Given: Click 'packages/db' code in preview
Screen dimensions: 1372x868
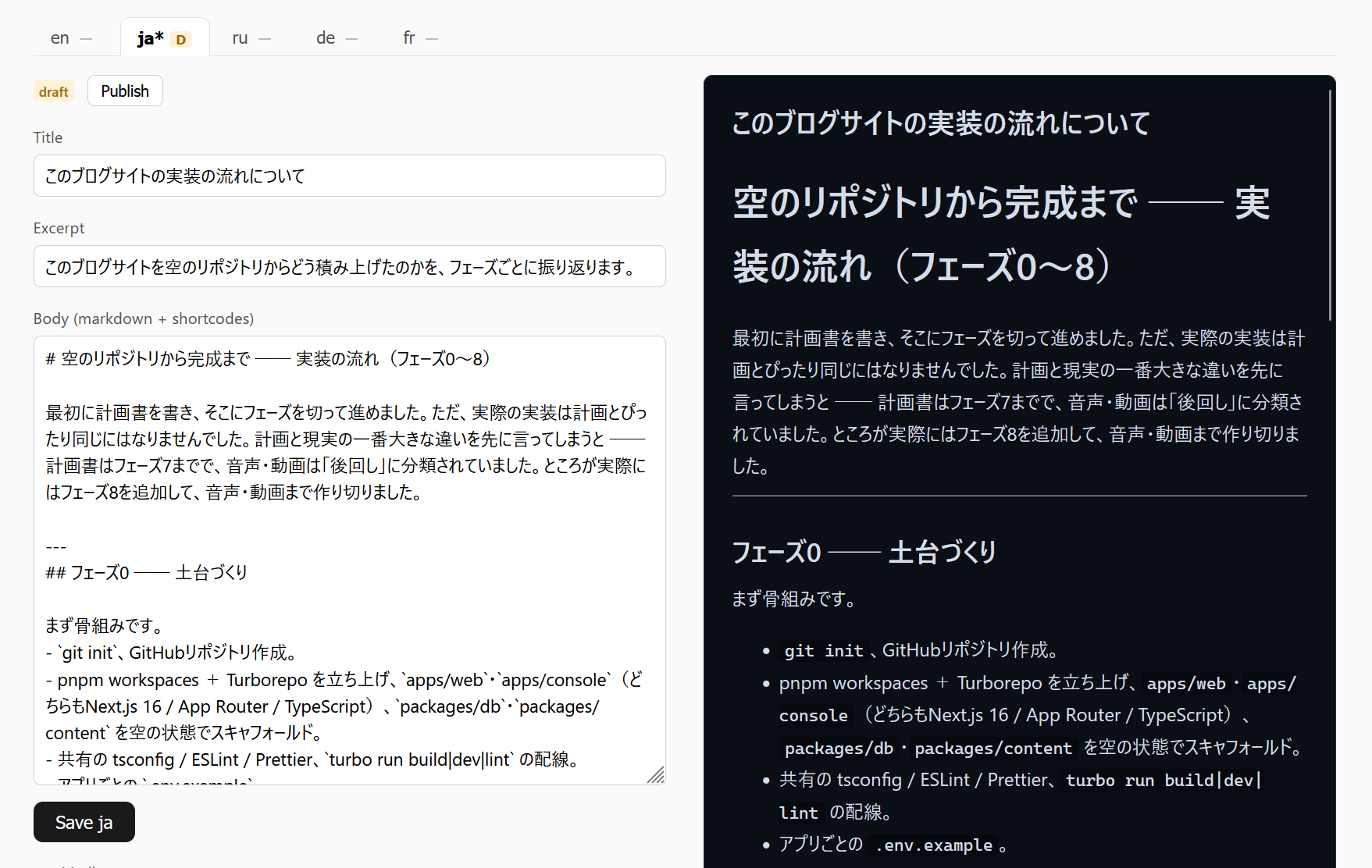Looking at the screenshot, I should point(839,749).
